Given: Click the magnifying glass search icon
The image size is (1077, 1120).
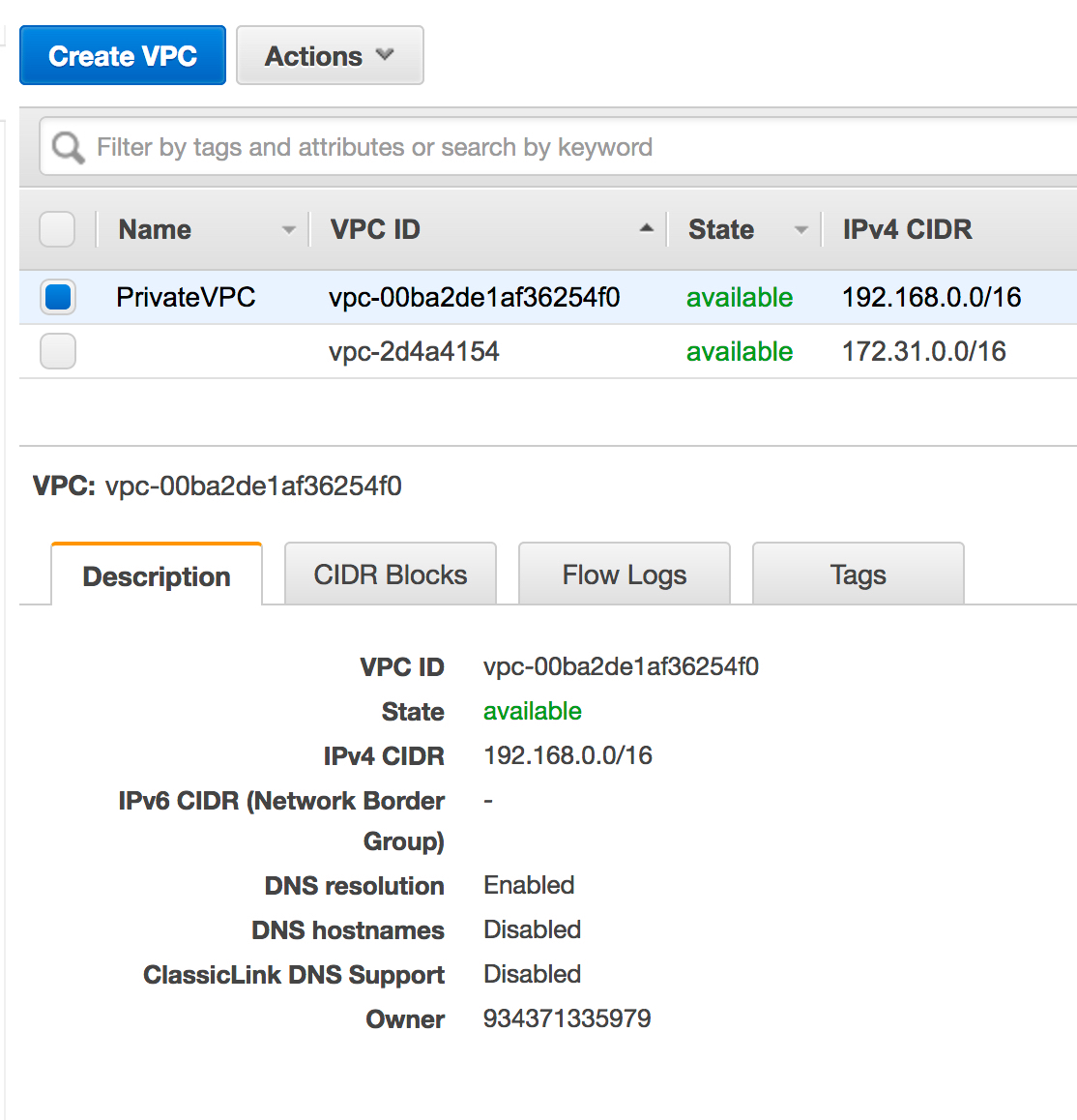Looking at the screenshot, I should click(66, 146).
